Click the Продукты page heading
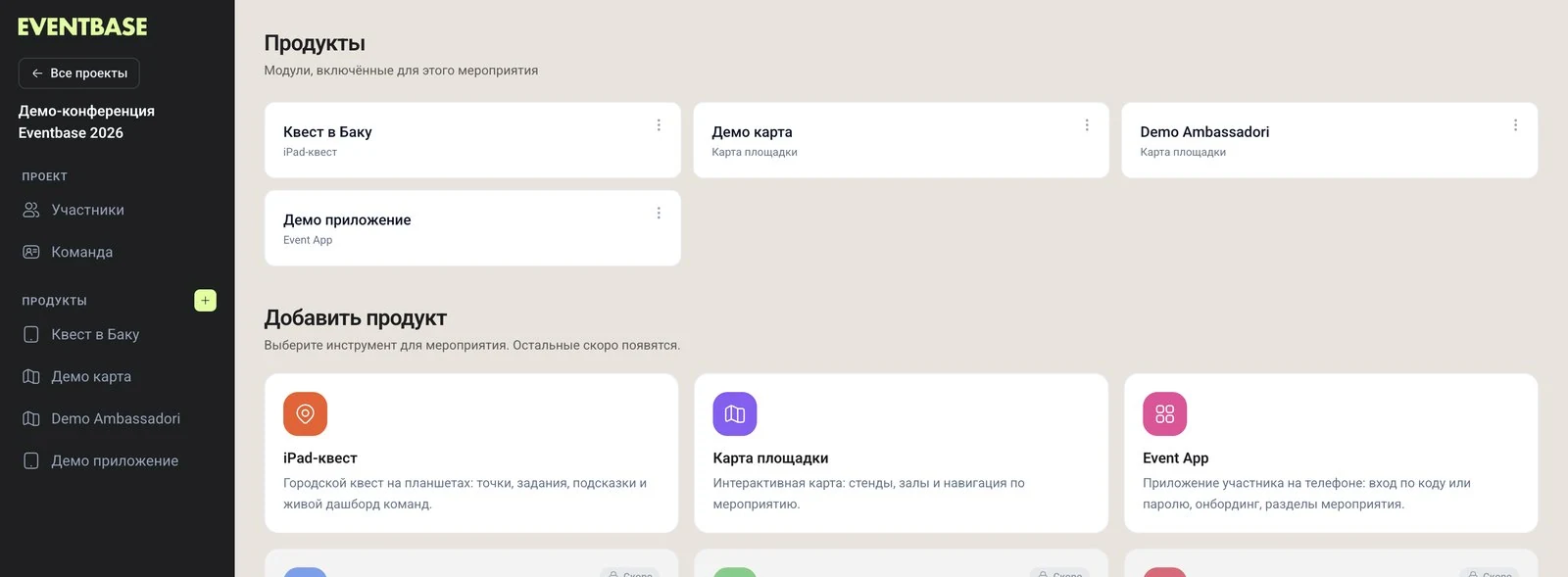1568x577 pixels. [315, 43]
